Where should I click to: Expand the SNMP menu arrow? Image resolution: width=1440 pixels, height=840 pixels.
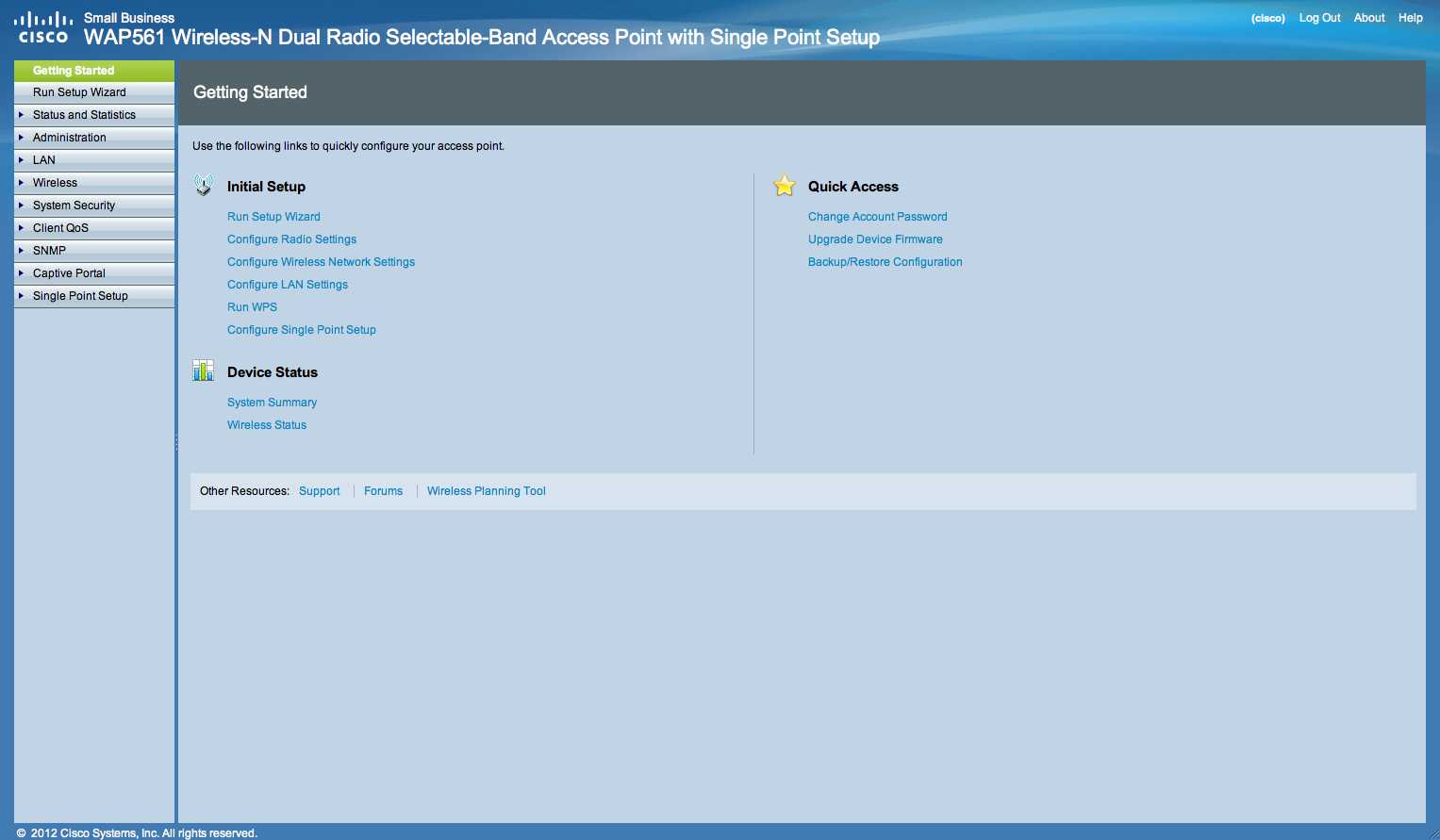click(22, 251)
